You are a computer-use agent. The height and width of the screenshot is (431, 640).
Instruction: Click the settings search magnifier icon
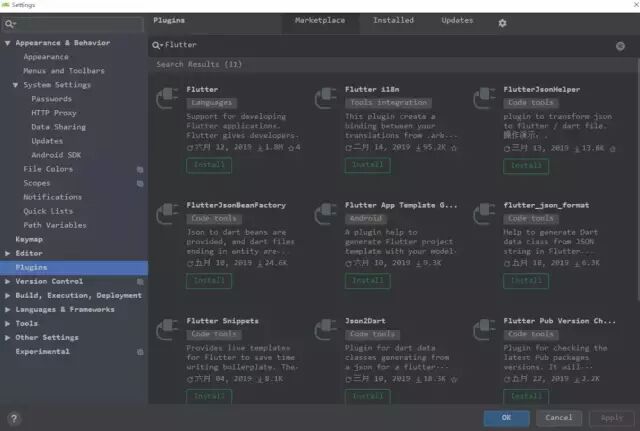tap(9, 24)
